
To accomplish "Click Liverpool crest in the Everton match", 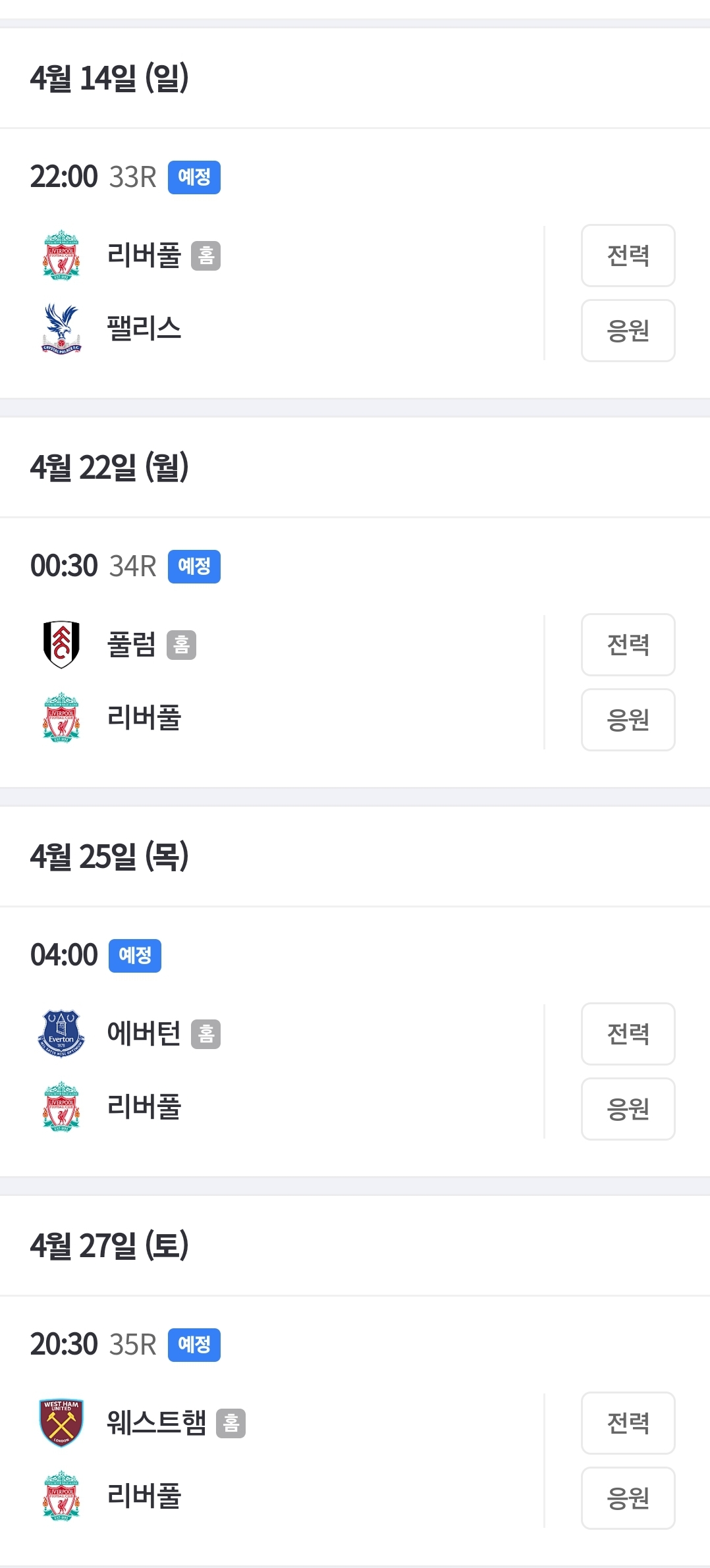I will click(x=61, y=1106).
